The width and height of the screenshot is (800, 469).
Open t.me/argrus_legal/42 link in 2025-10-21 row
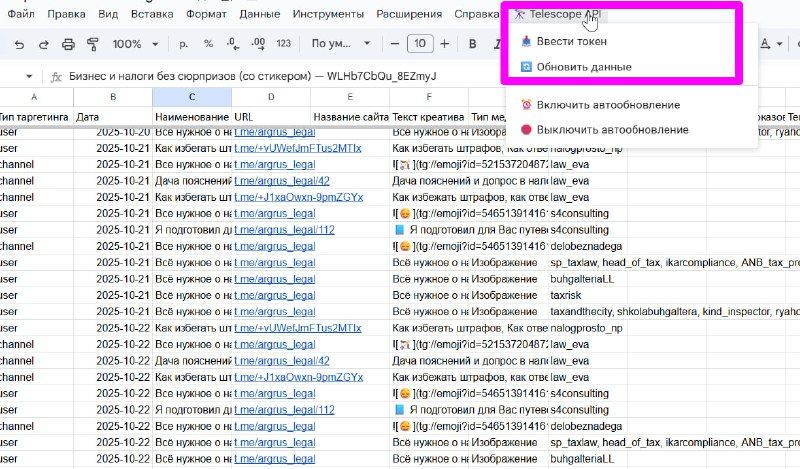(282, 181)
